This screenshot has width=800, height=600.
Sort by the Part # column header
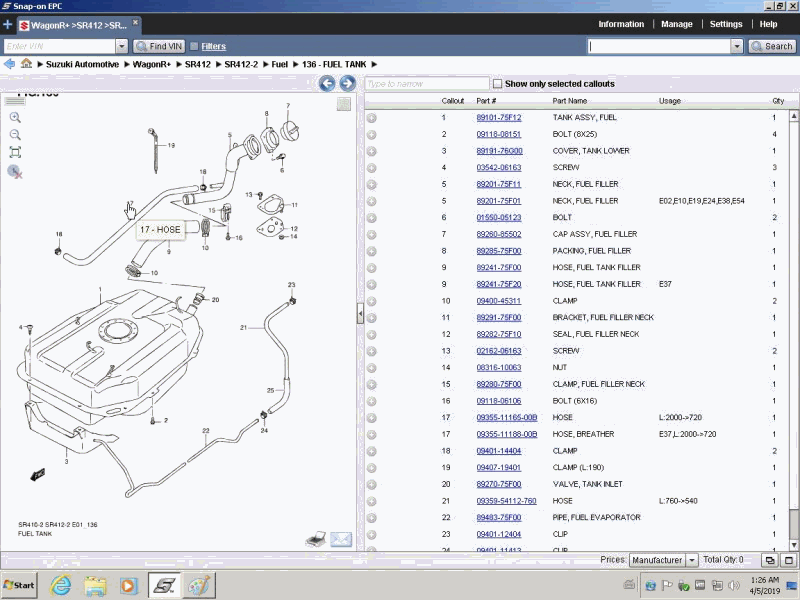point(486,101)
